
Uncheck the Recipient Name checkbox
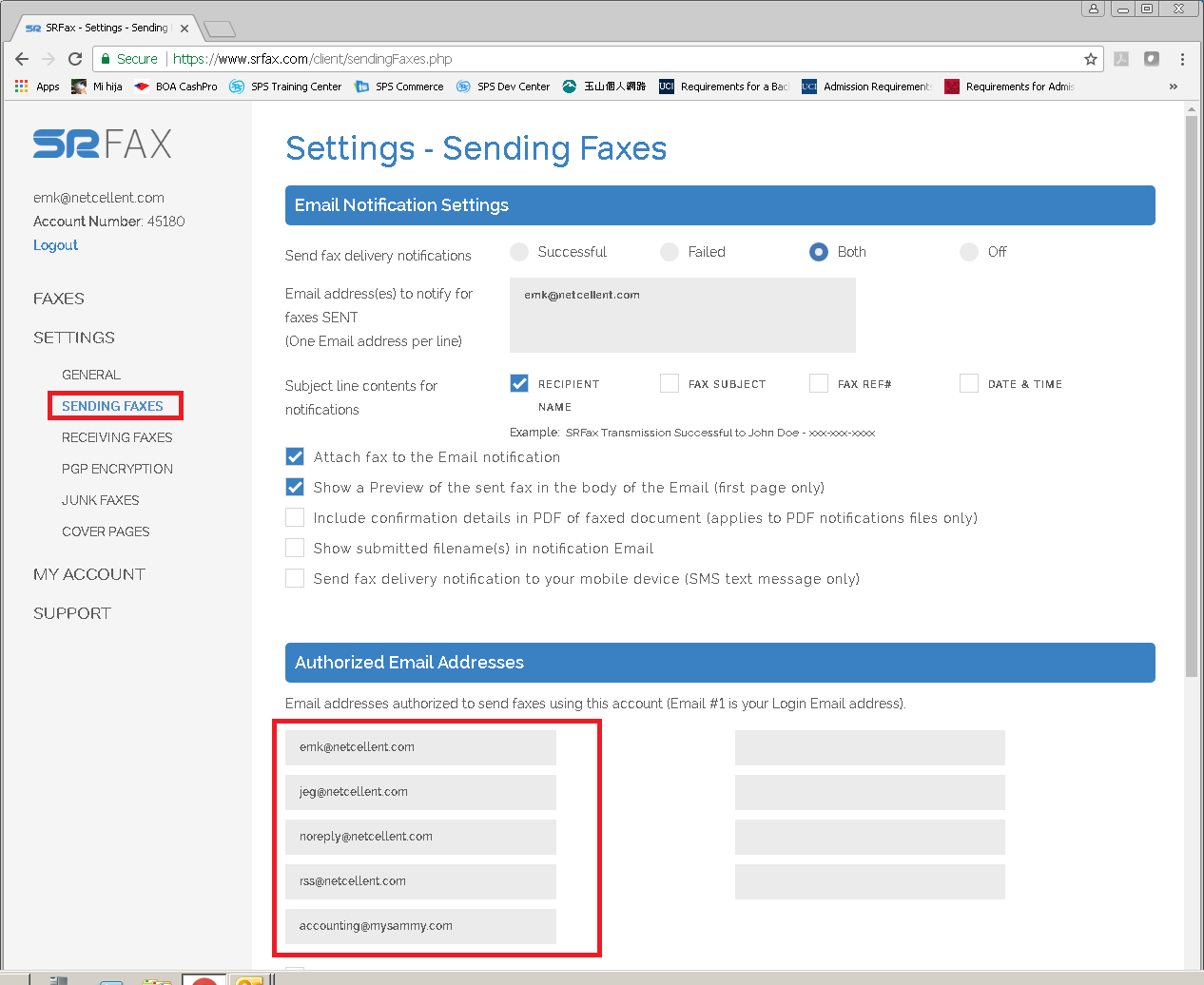coord(519,383)
